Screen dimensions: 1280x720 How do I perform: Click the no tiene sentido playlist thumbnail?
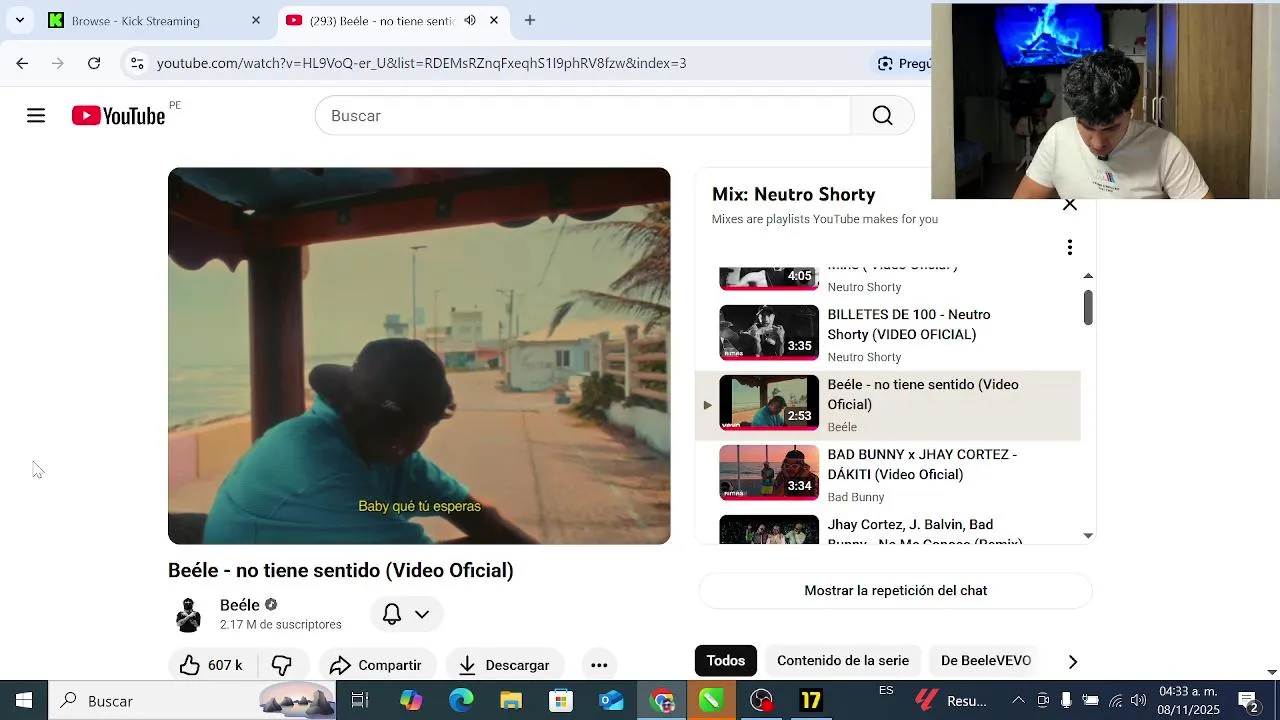click(x=769, y=403)
